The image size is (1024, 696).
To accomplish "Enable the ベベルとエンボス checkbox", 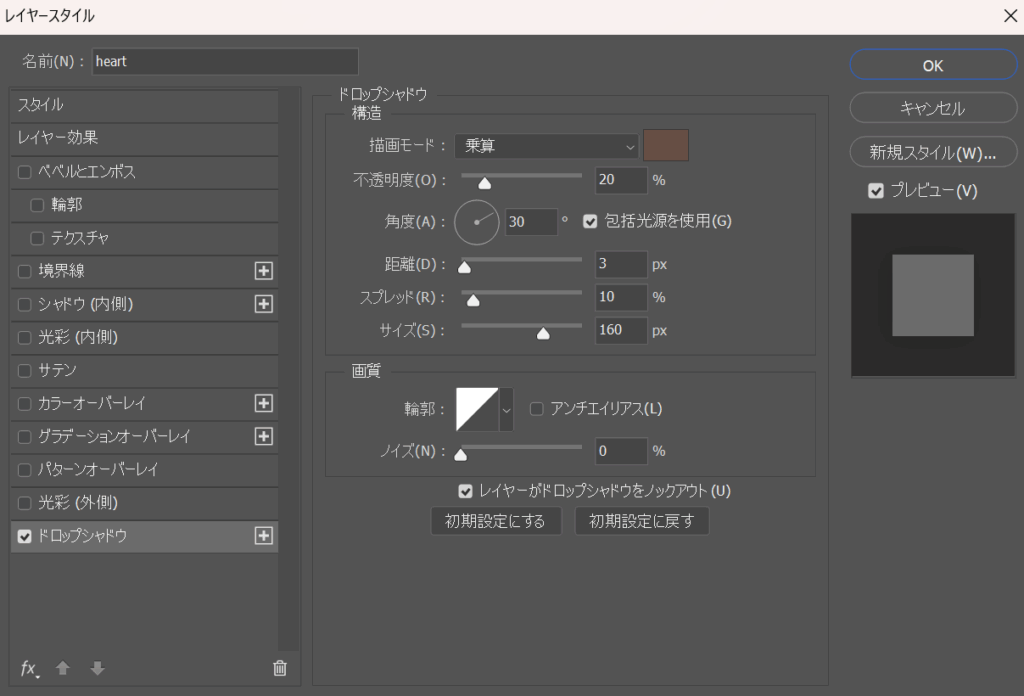I will [x=25, y=172].
